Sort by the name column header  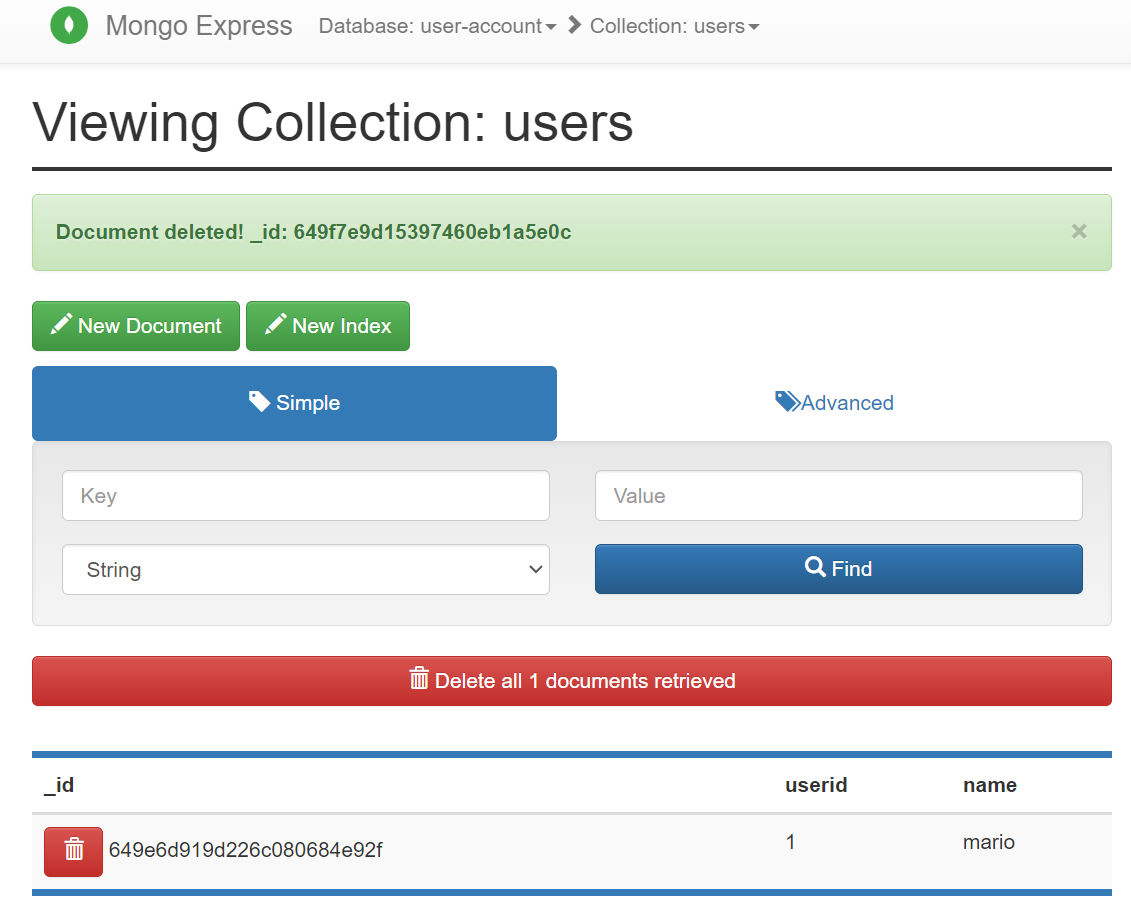(990, 785)
